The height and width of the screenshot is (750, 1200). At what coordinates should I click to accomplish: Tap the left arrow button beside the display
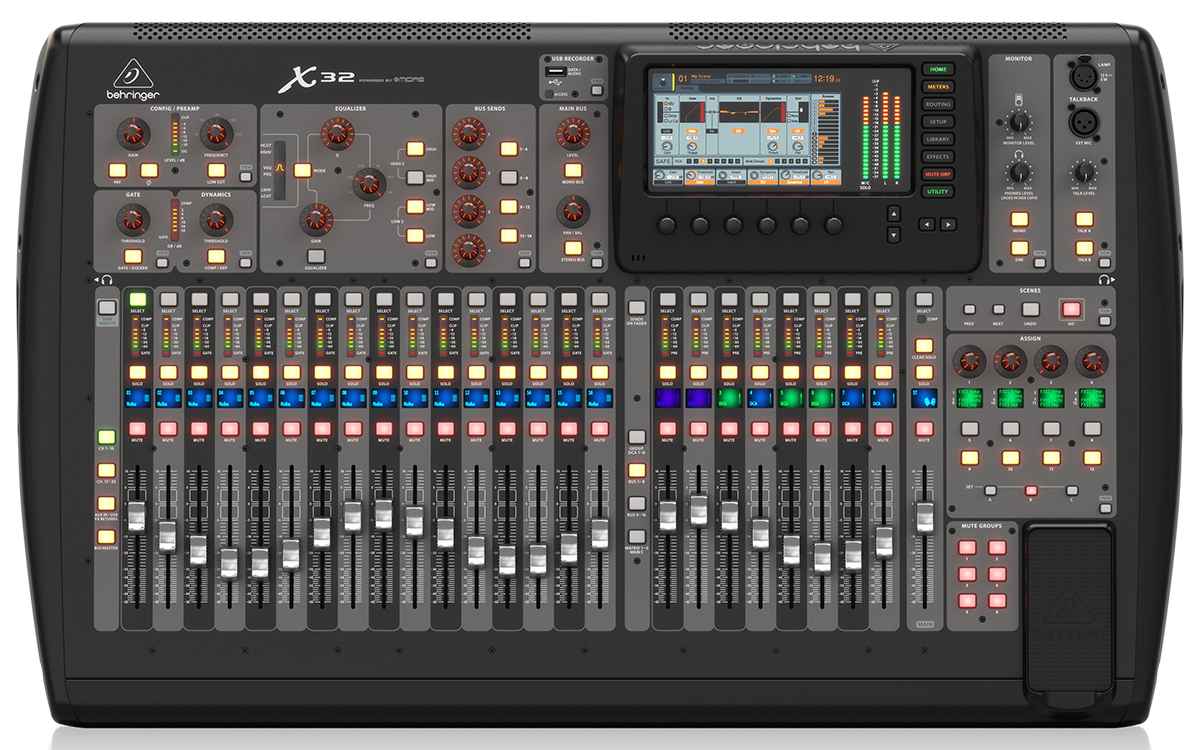(927, 224)
